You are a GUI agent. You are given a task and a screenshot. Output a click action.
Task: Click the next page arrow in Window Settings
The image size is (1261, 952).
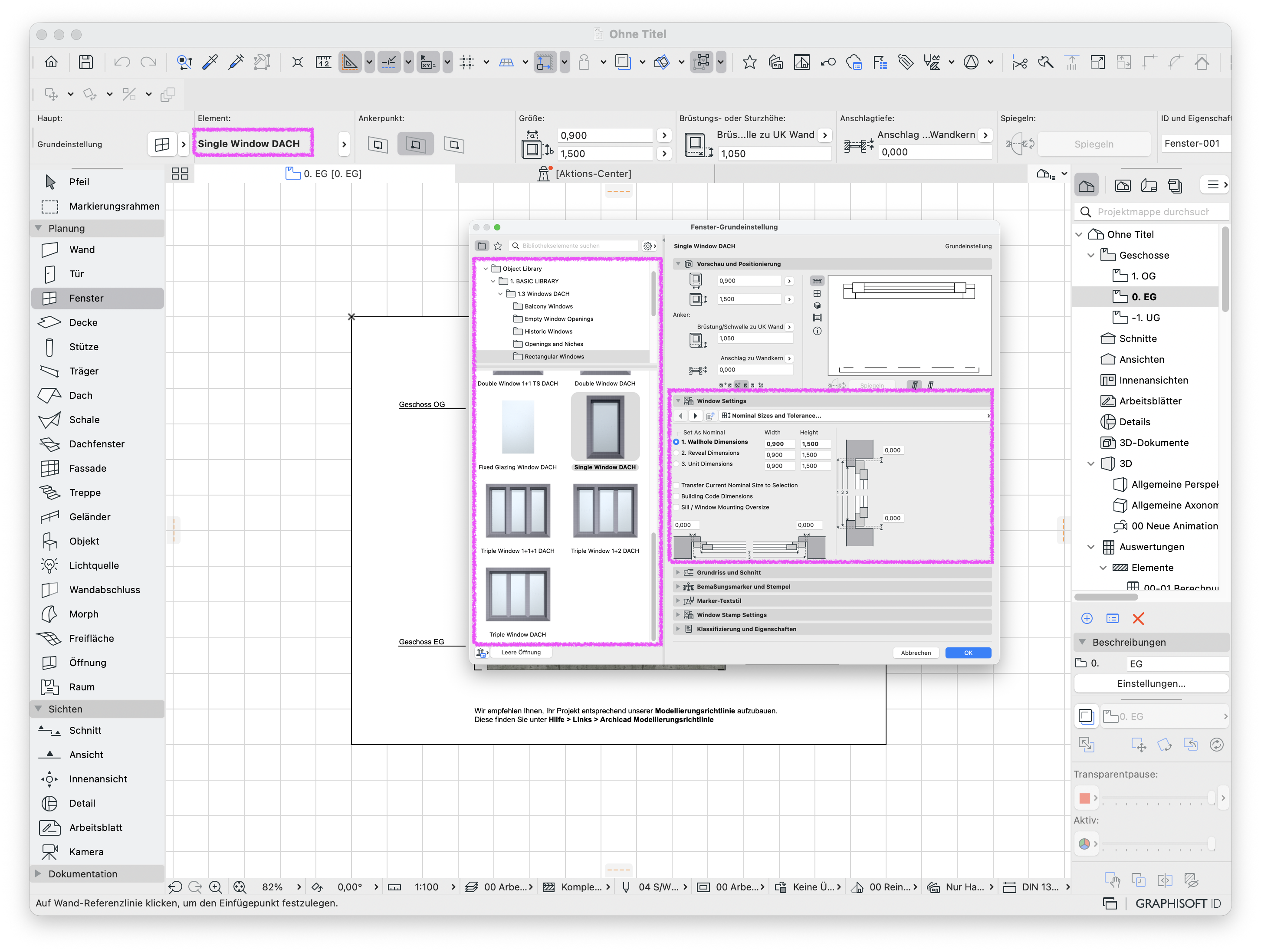pos(695,416)
